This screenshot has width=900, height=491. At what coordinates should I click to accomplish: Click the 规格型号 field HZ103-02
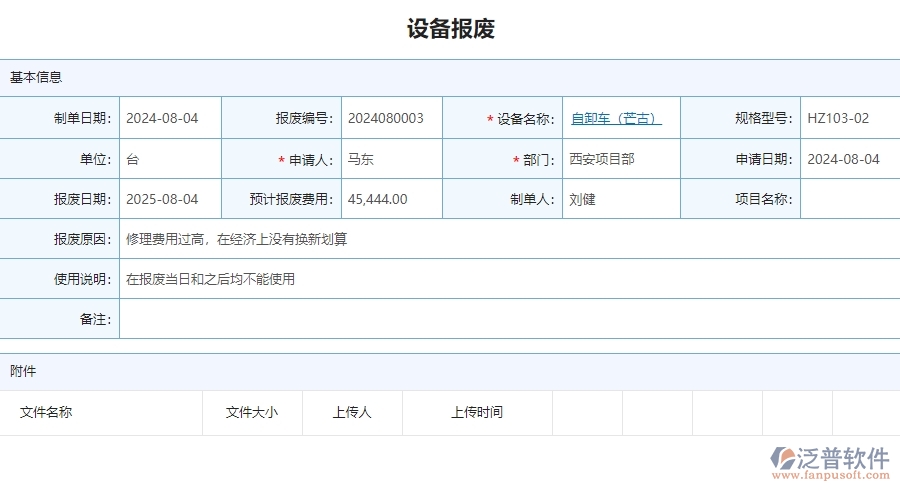849,118
